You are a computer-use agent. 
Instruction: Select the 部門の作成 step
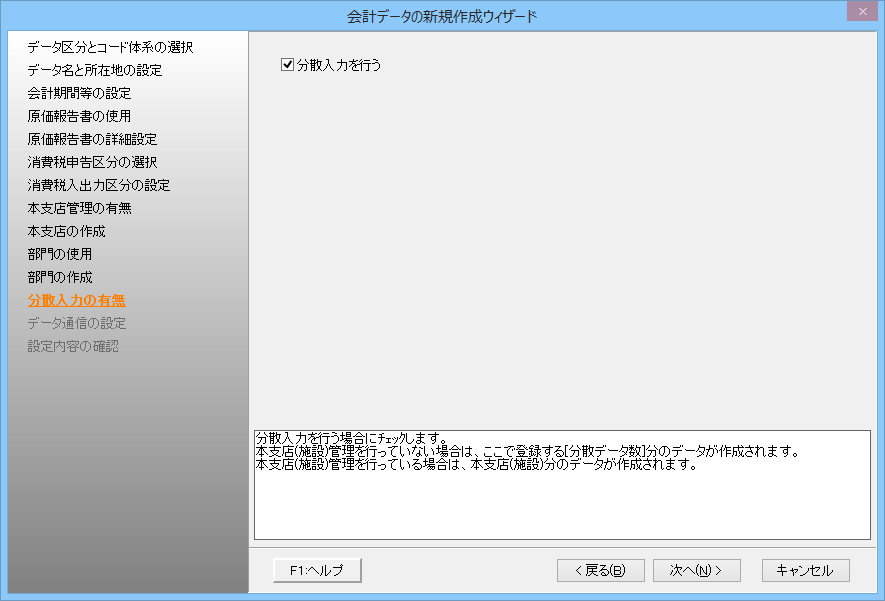point(60,277)
